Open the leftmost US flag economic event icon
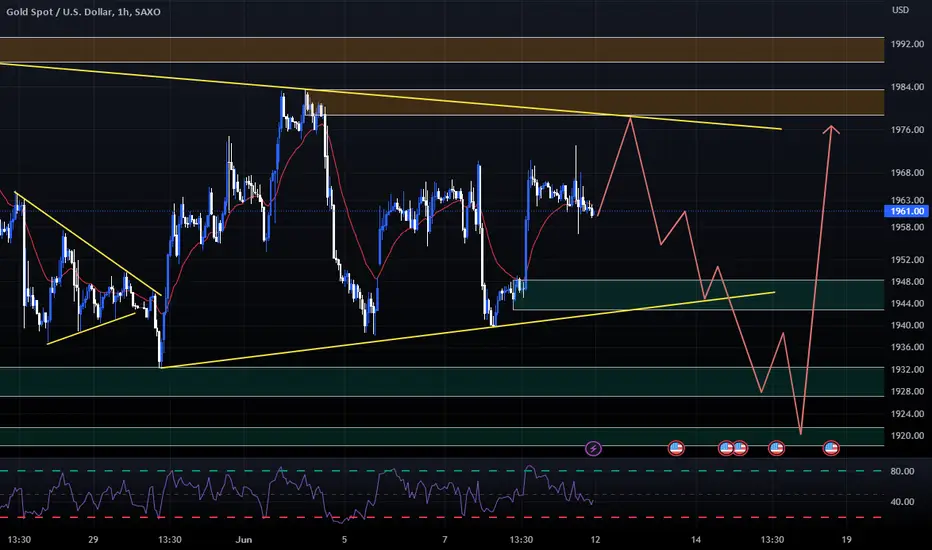 click(x=676, y=448)
